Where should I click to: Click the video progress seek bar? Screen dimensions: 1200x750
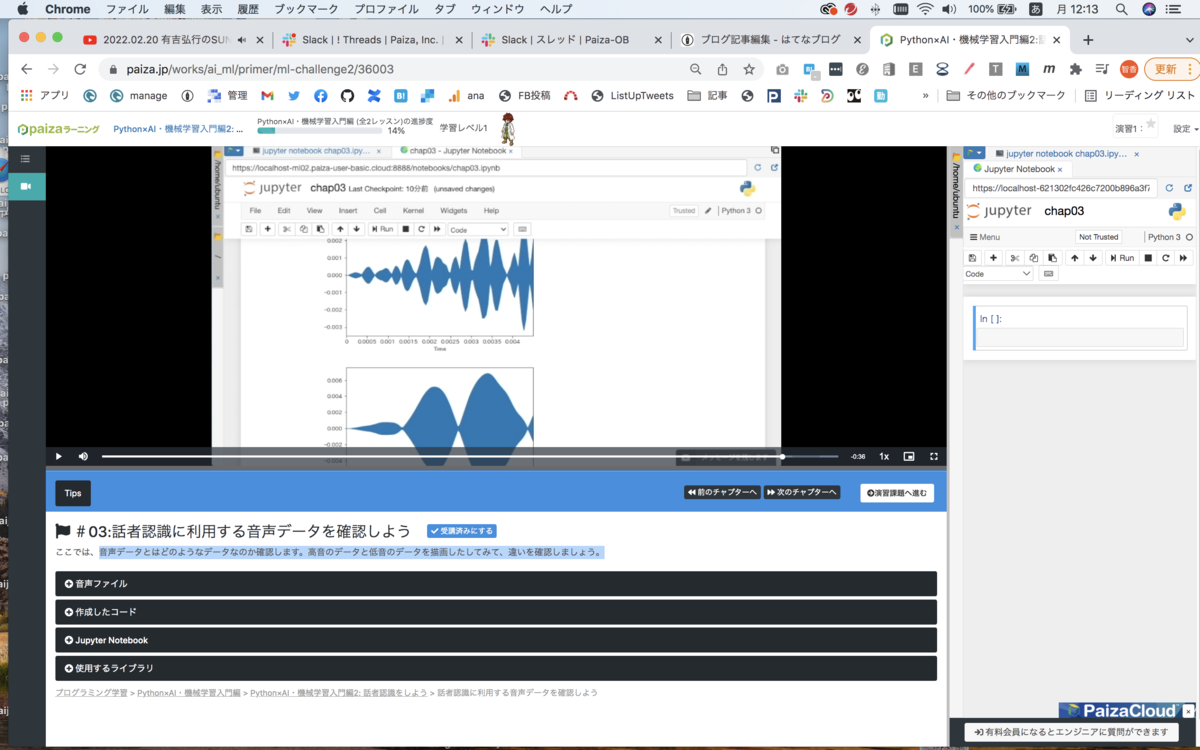coord(470,456)
